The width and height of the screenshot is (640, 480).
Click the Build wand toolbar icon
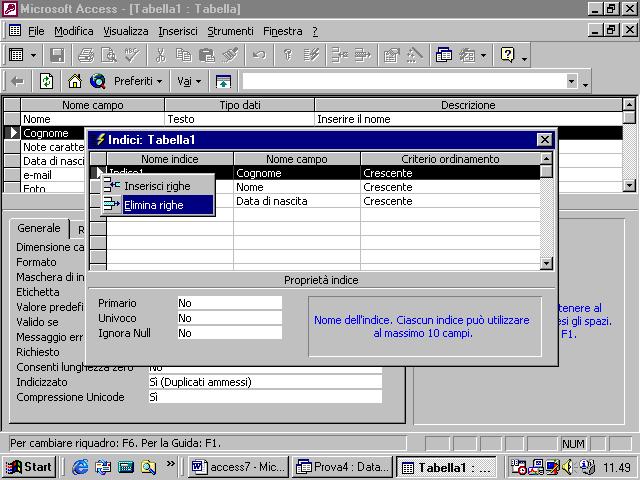[x=415, y=55]
